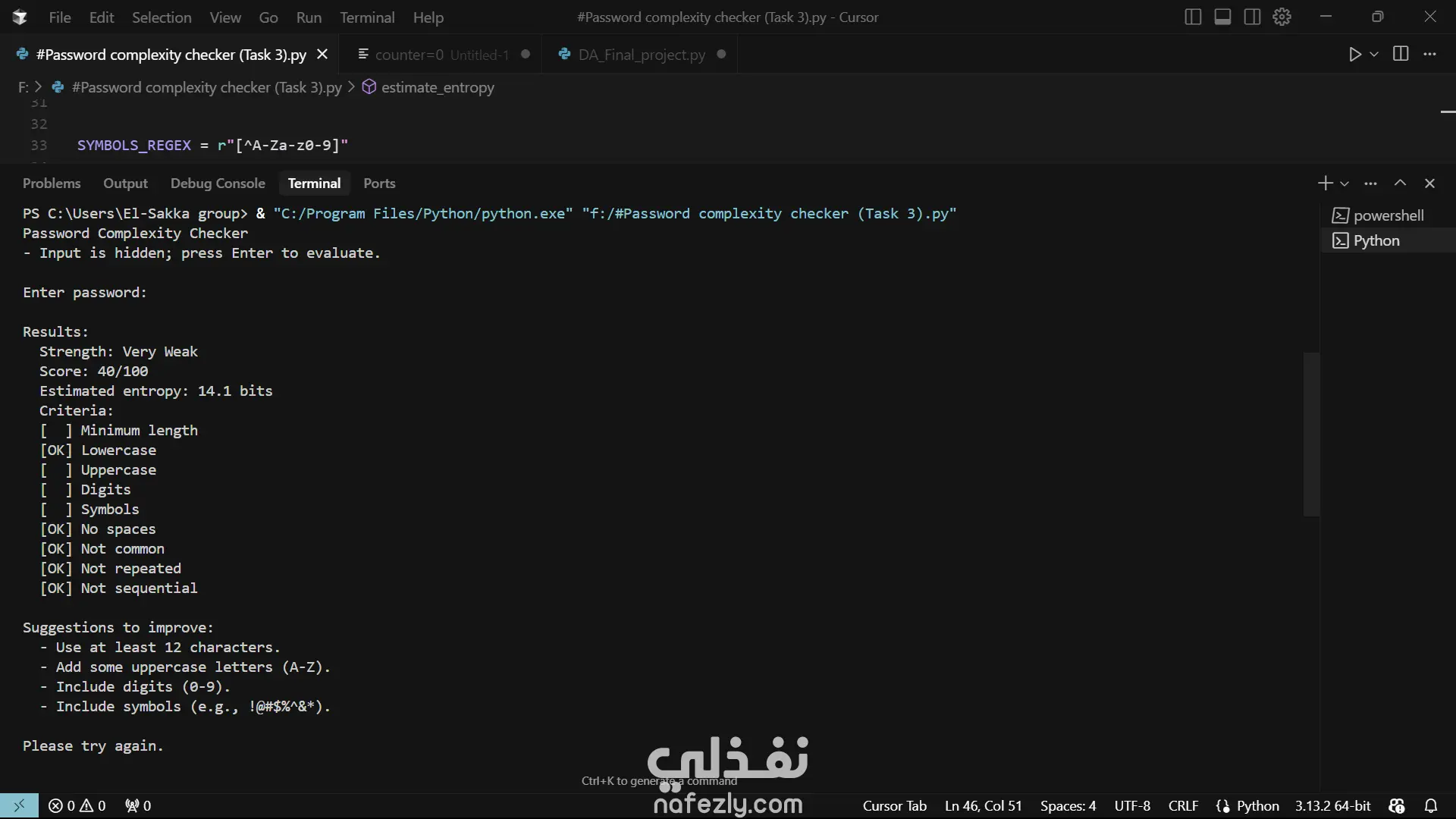The image size is (1456, 819).
Task: Open the Terminal menu in menu bar
Action: tap(367, 17)
